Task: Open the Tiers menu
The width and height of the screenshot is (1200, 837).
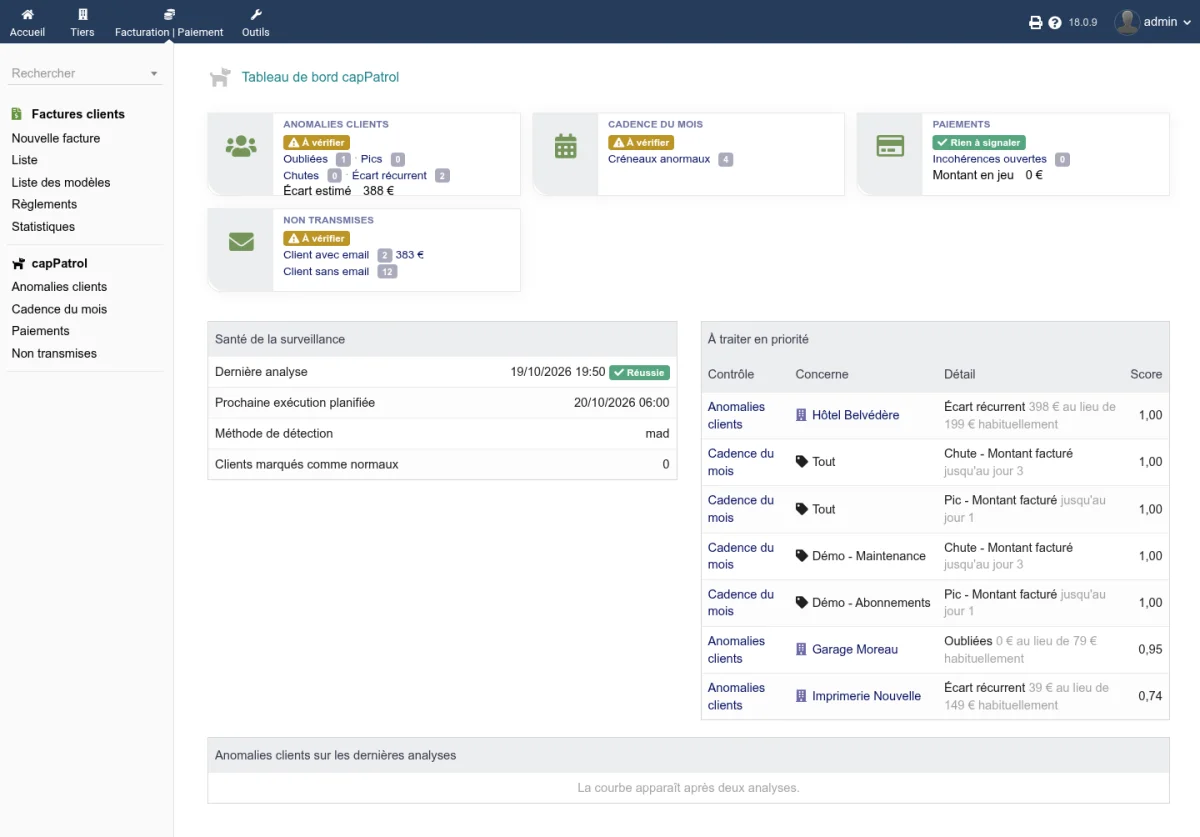Action: point(82,22)
